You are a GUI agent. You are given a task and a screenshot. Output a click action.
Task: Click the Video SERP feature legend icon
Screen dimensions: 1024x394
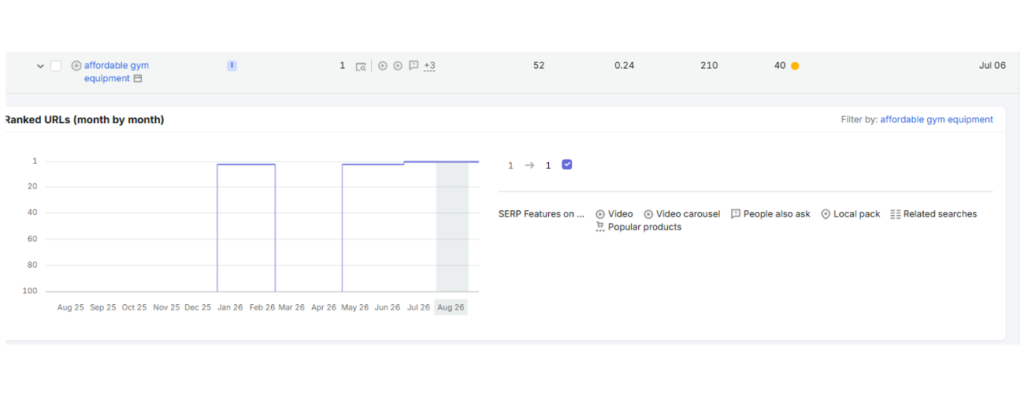coord(600,214)
